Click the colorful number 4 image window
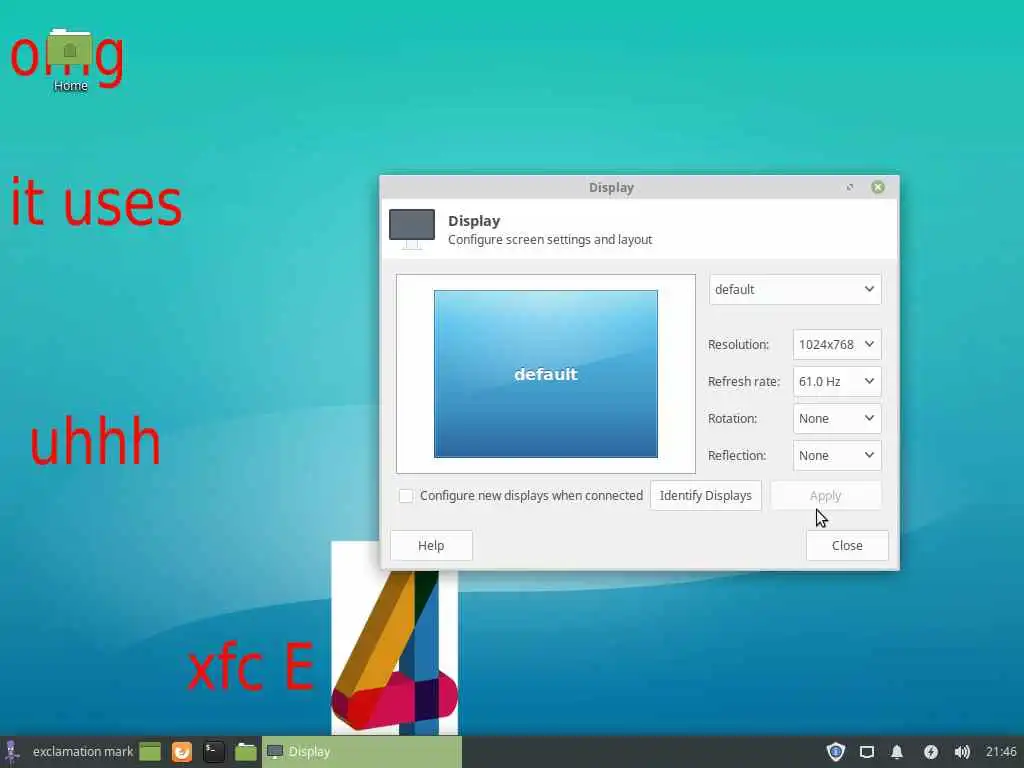The image size is (1024, 768). (394, 652)
